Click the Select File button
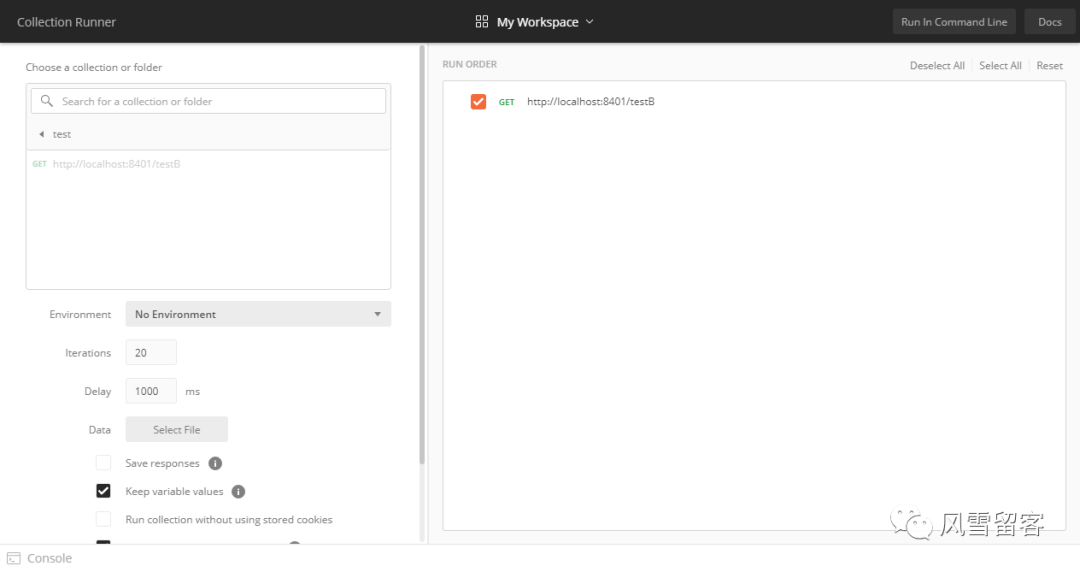 click(176, 429)
